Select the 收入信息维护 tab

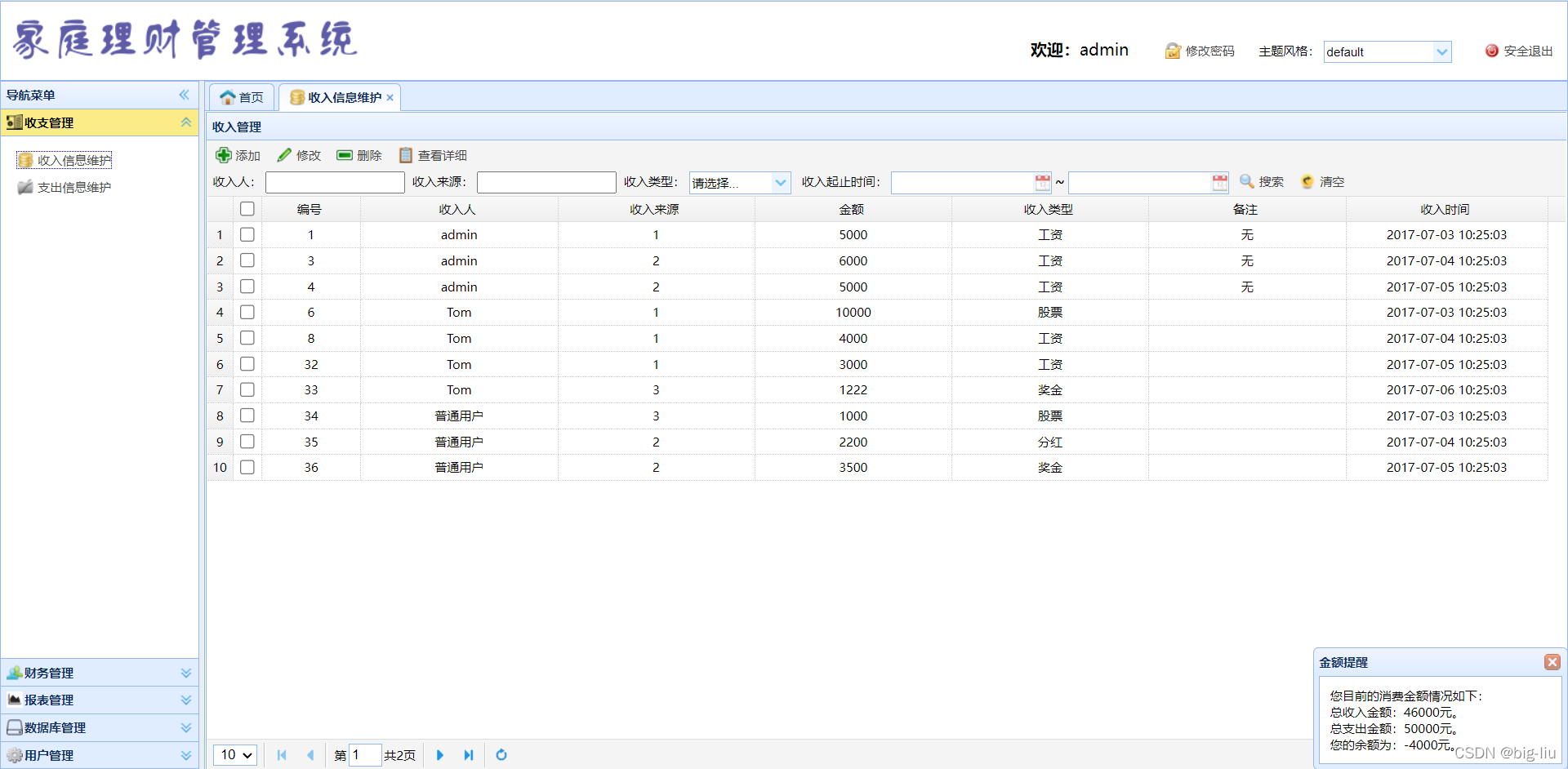pos(339,97)
